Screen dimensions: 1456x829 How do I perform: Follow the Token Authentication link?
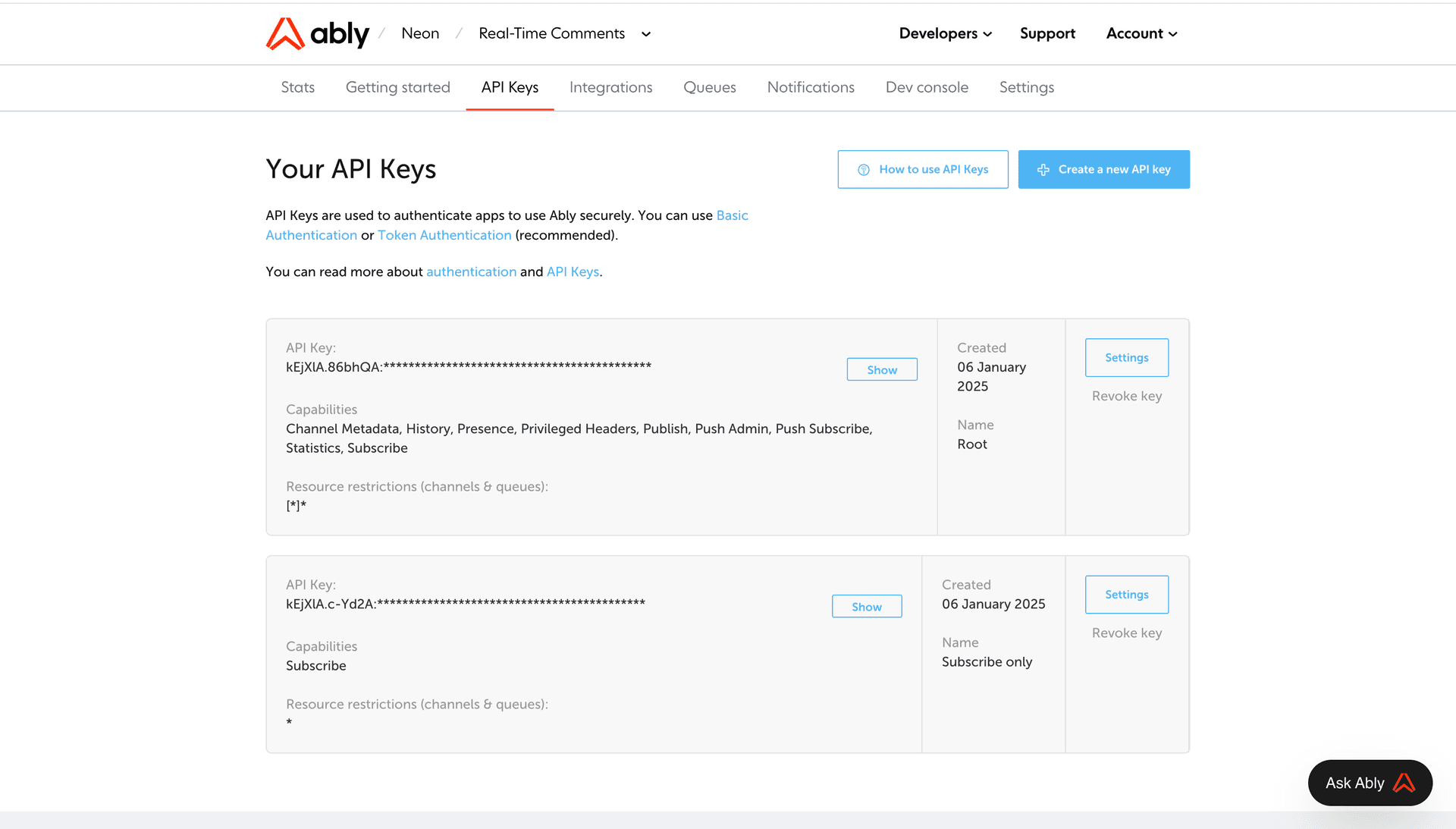(x=444, y=235)
